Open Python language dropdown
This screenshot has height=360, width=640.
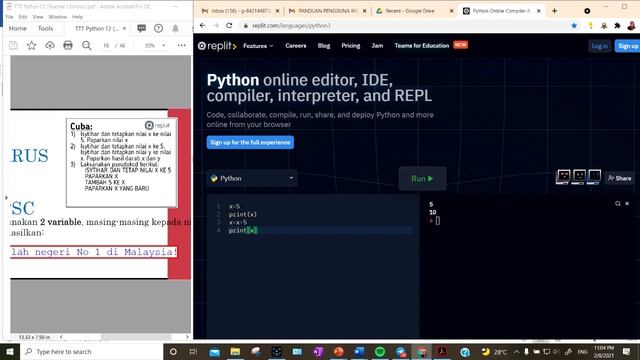[252, 178]
